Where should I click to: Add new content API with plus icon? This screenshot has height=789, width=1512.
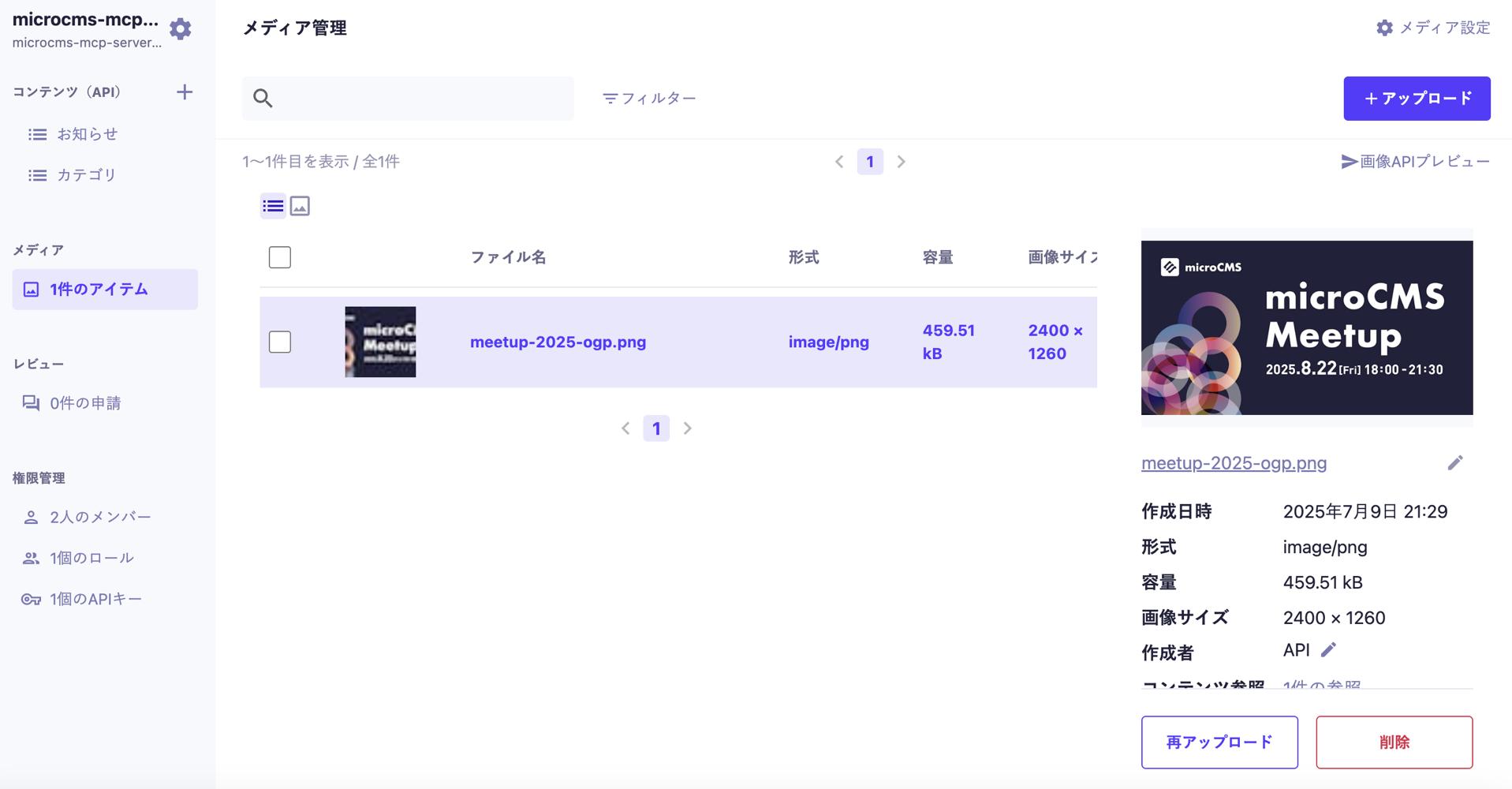coord(185,92)
